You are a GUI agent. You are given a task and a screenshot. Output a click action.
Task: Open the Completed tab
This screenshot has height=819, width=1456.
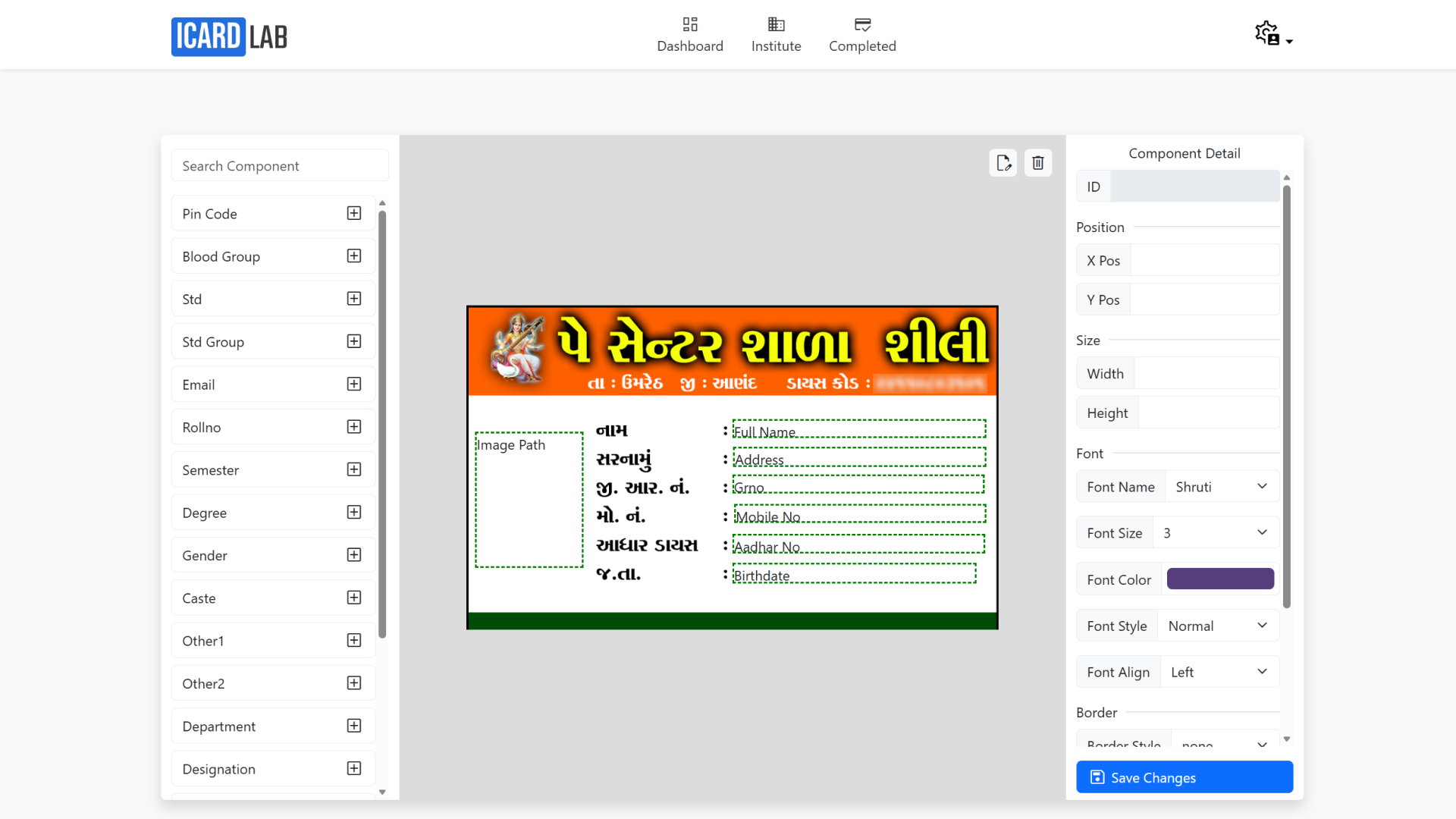[x=862, y=35]
